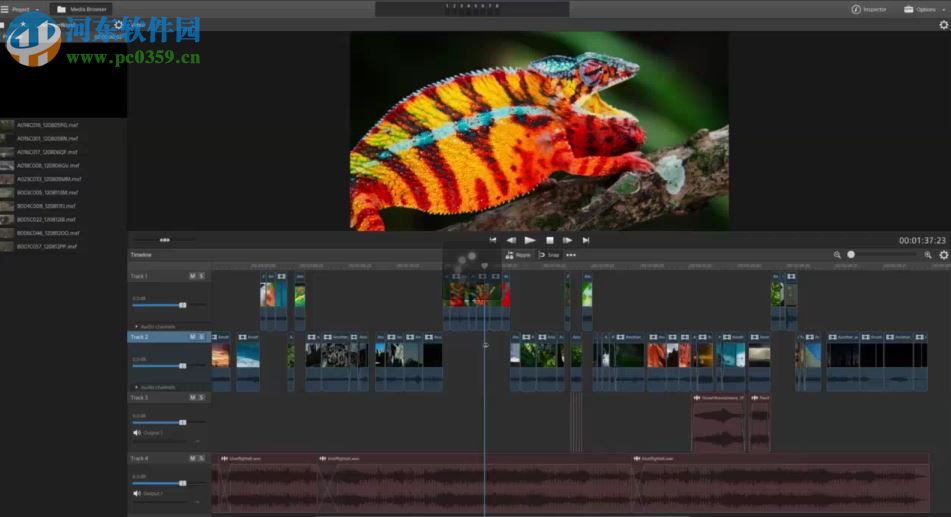Mute Track 2
The width and height of the screenshot is (951, 517).
click(192, 337)
